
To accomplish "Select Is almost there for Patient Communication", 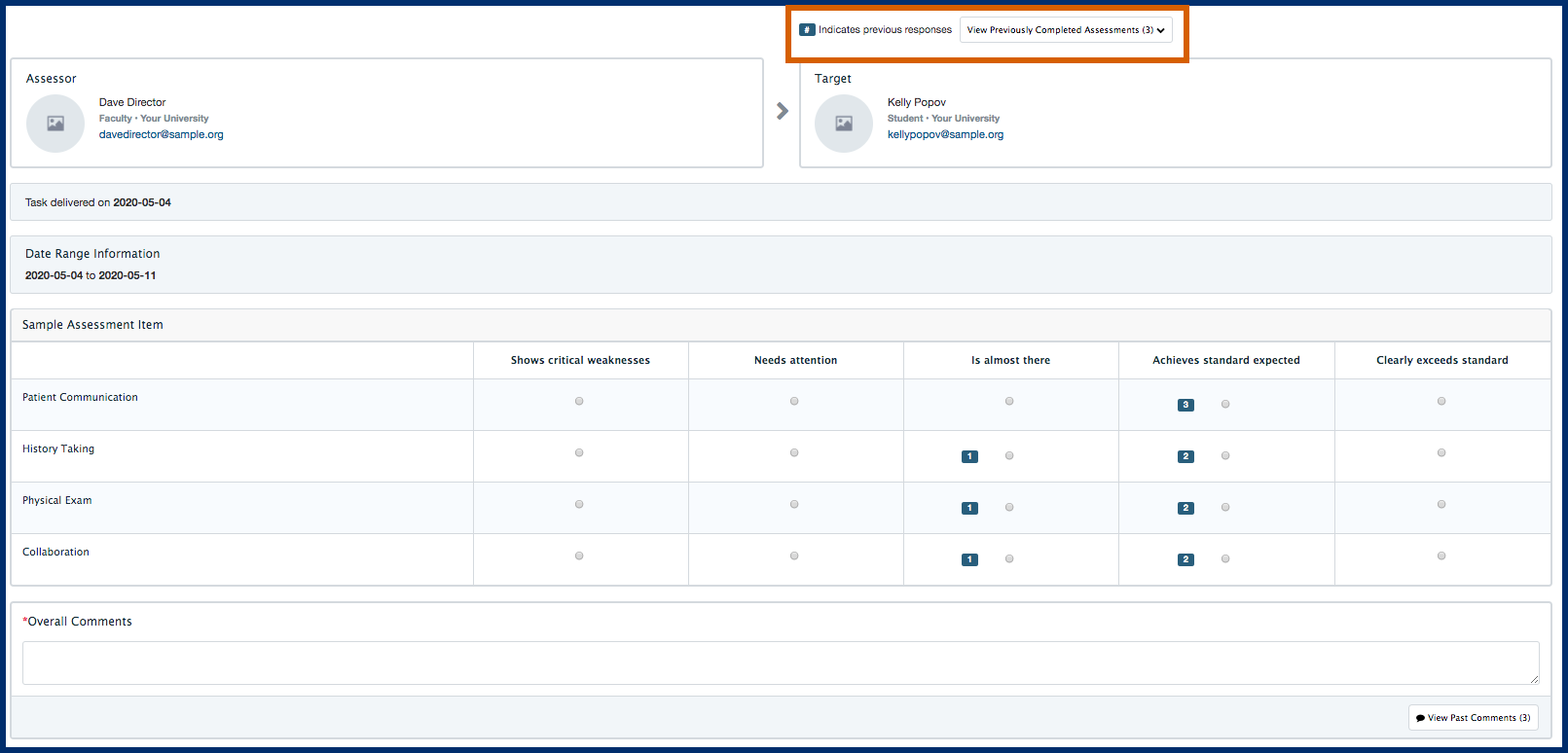I will pos(1009,401).
